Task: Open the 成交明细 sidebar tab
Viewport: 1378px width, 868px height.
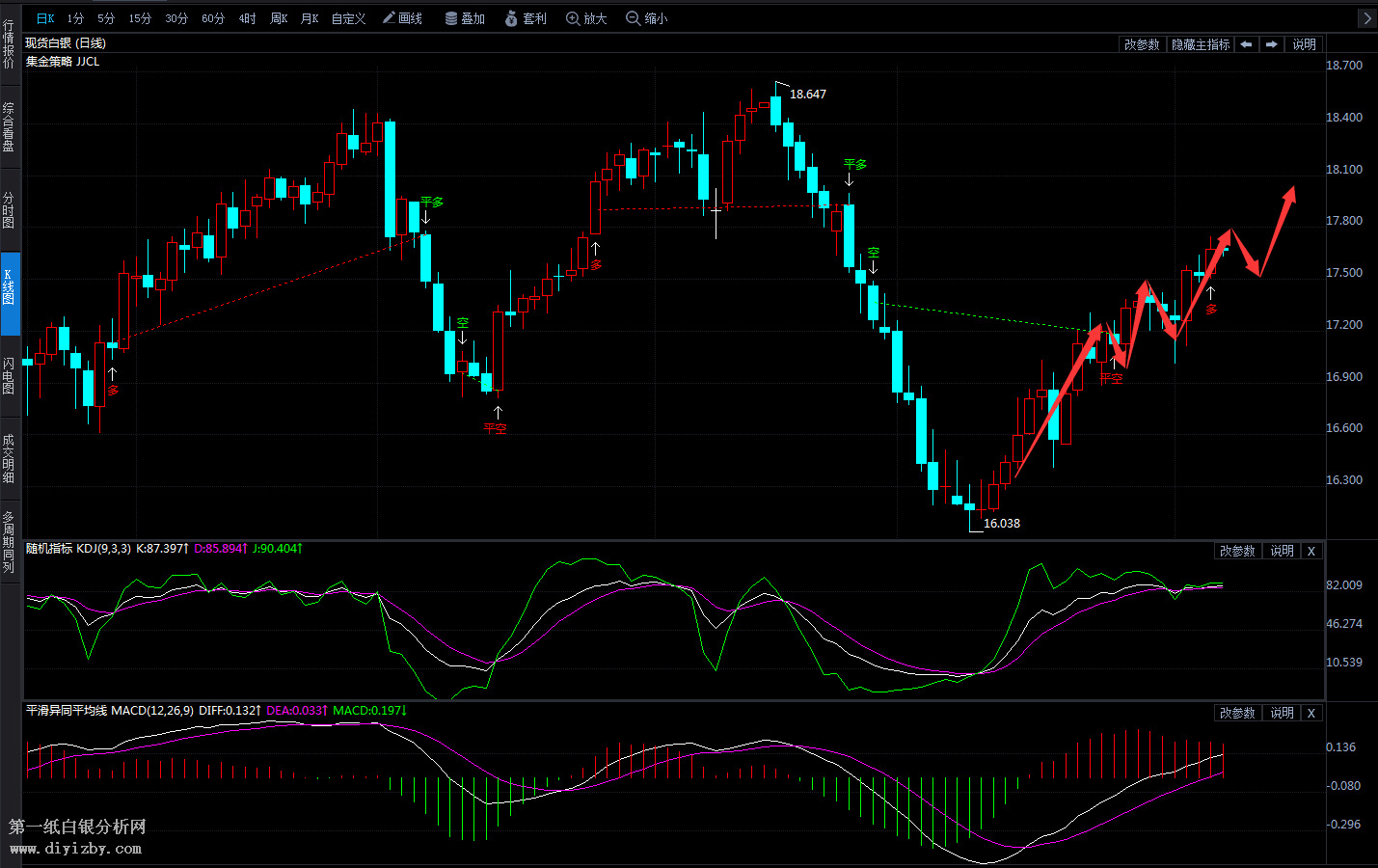Action: [x=9, y=458]
